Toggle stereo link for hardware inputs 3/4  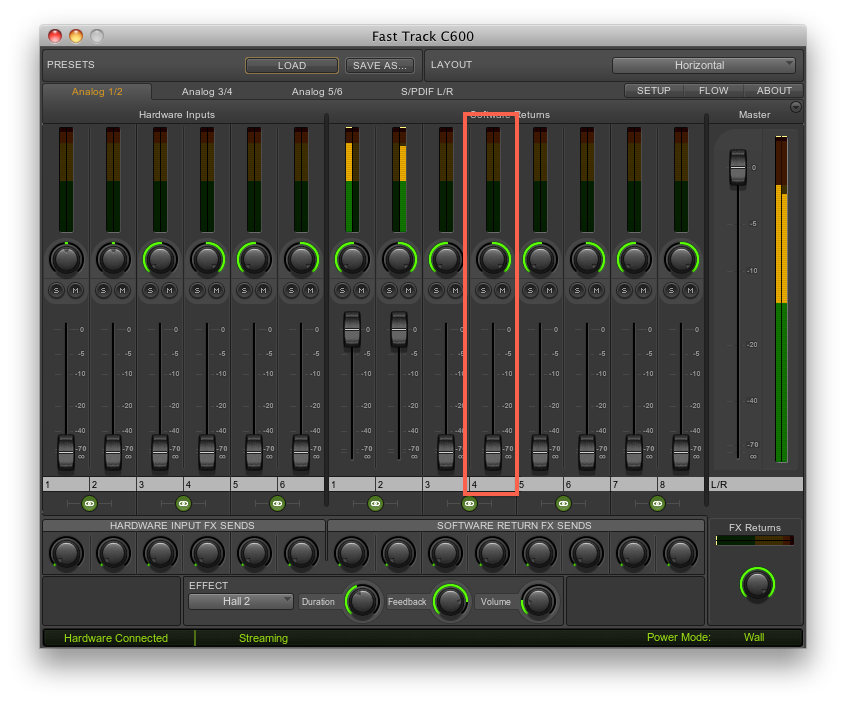[183, 503]
